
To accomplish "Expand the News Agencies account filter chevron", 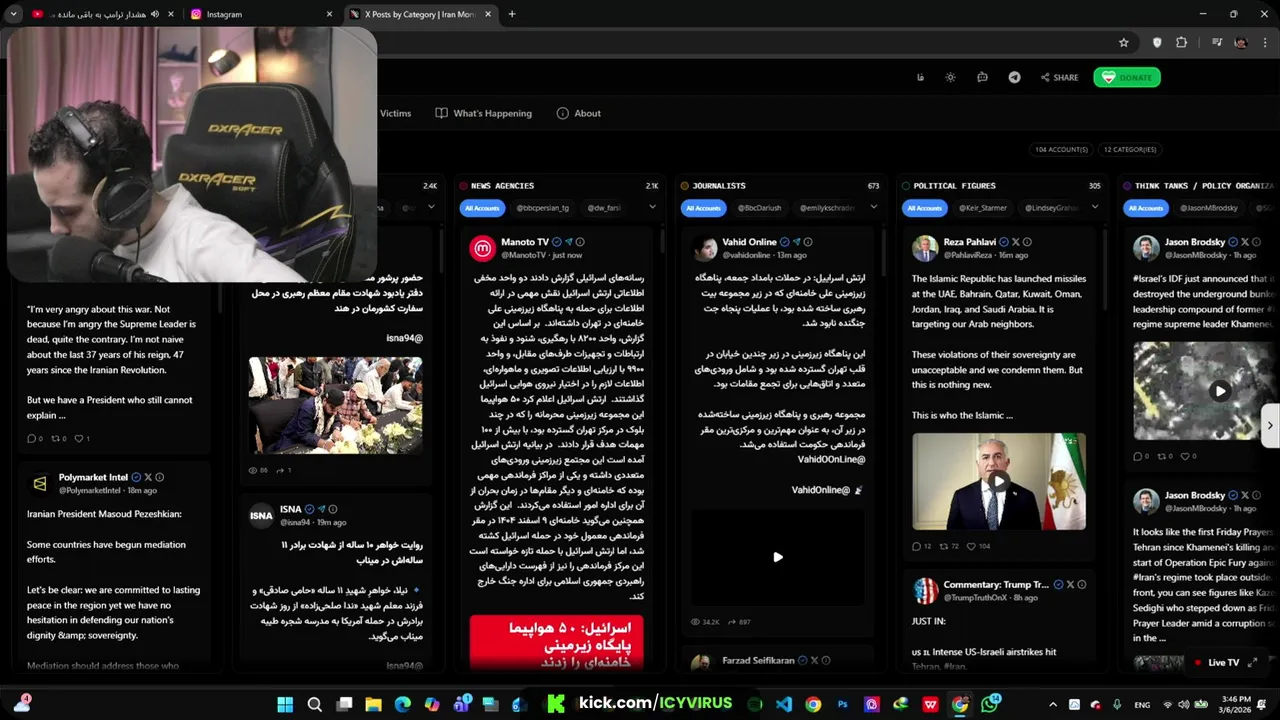I will click(x=652, y=207).
